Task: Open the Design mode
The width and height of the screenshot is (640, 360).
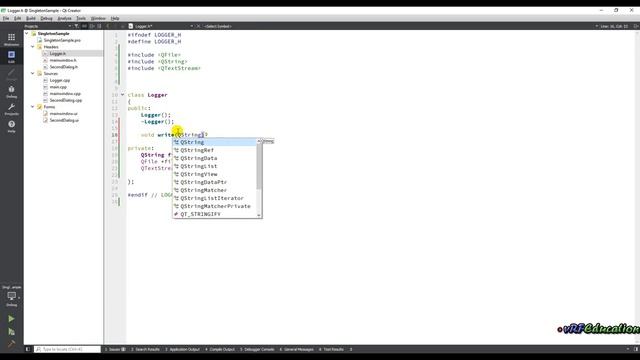Action: (x=11, y=74)
